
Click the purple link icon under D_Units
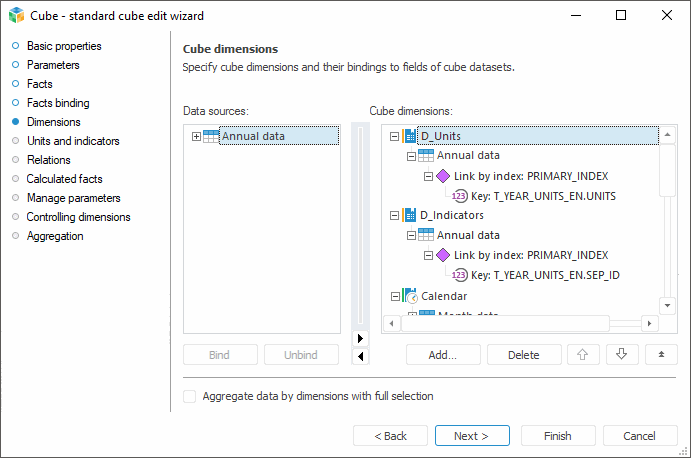[443, 176]
